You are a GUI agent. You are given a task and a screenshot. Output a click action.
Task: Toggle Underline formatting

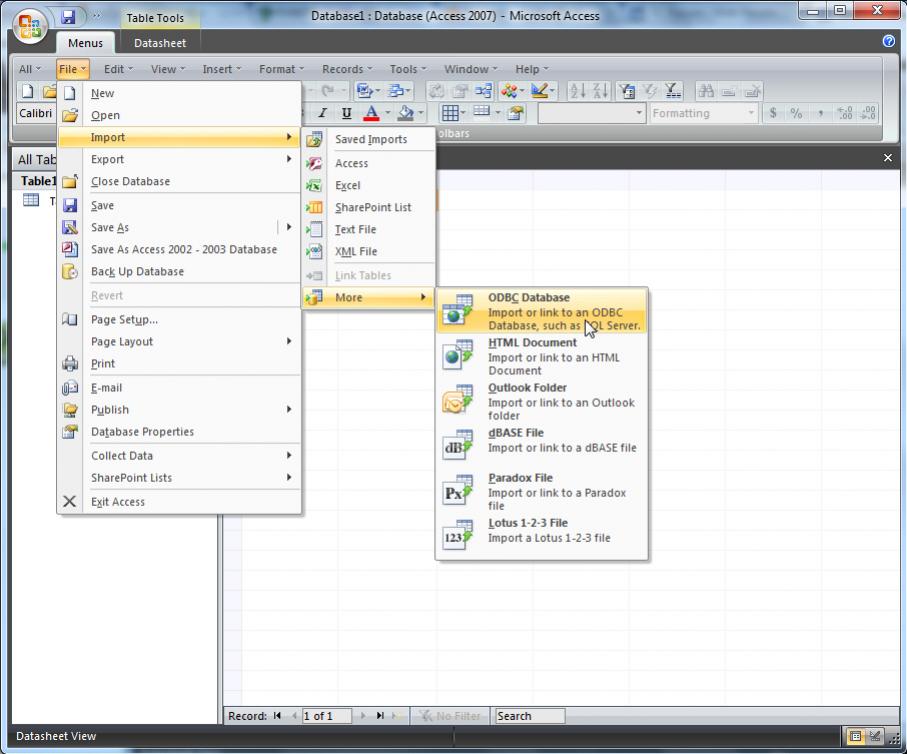[x=346, y=113]
